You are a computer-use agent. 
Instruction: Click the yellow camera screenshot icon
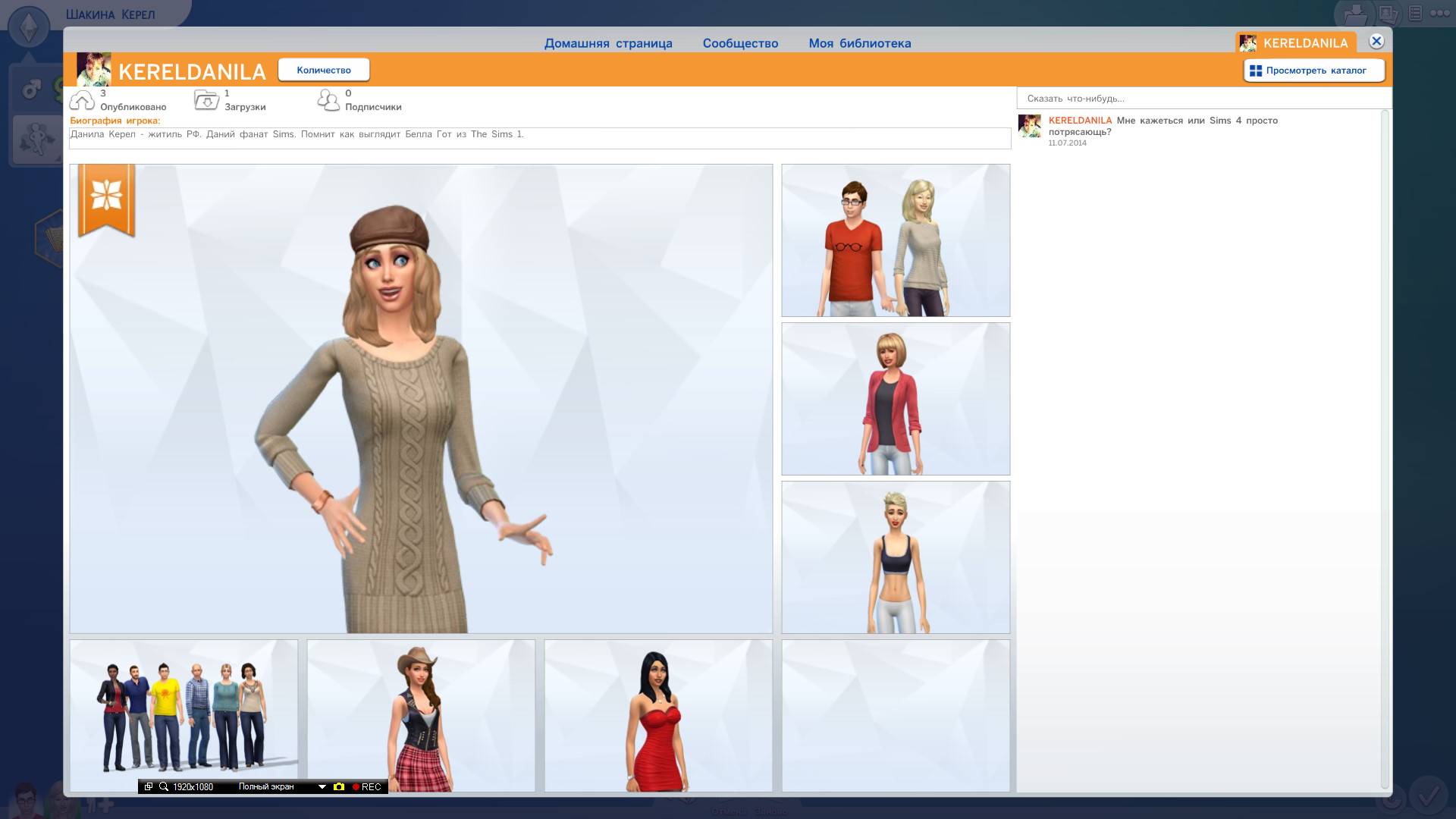click(x=339, y=787)
